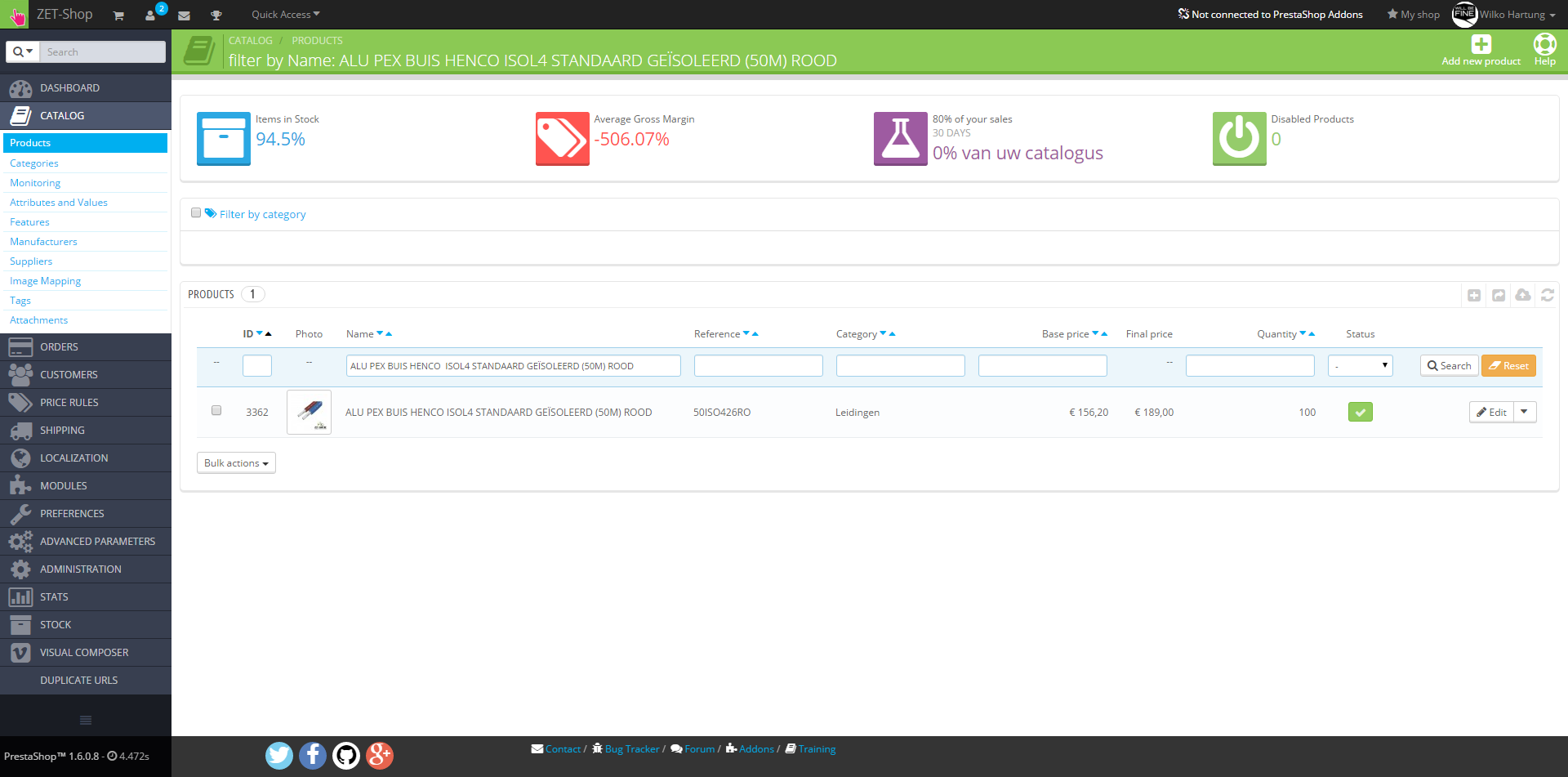Toggle enabled status of product 3362
This screenshot has width=1568, height=777.
click(x=1361, y=413)
